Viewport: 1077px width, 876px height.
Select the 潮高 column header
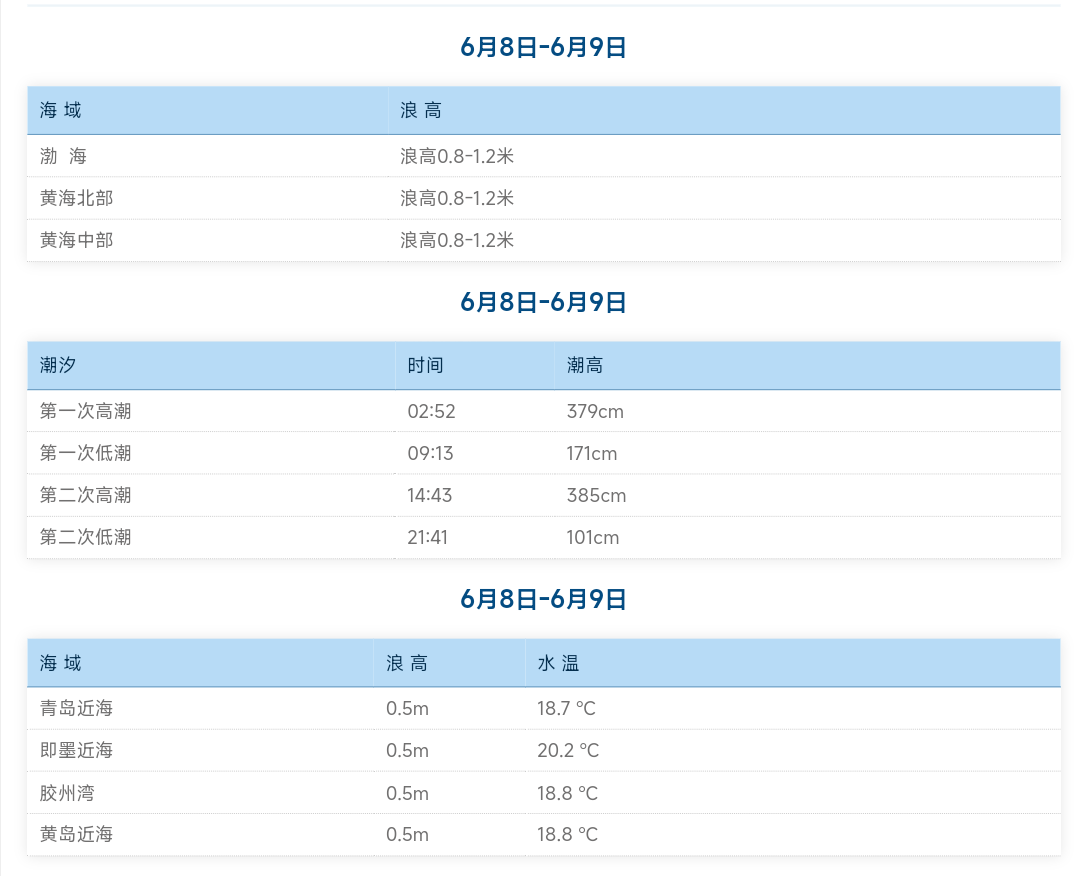pyautogui.click(x=585, y=365)
